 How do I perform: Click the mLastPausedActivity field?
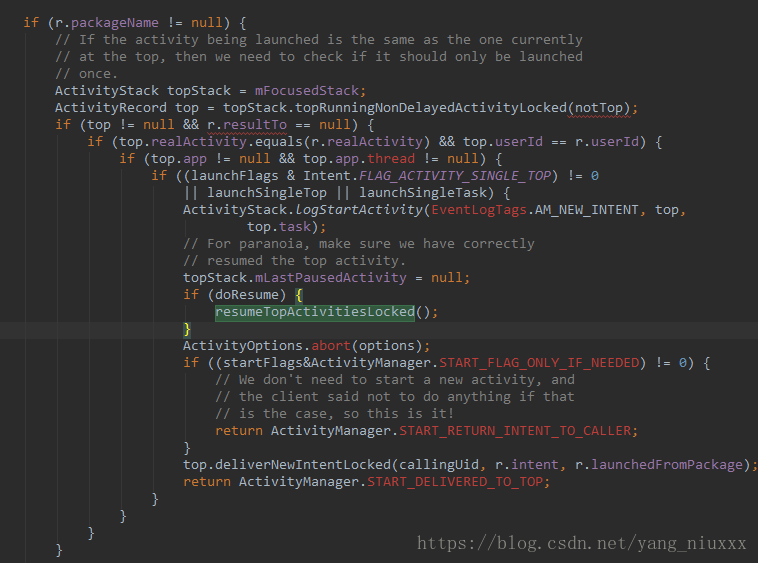click(x=331, y=278)
